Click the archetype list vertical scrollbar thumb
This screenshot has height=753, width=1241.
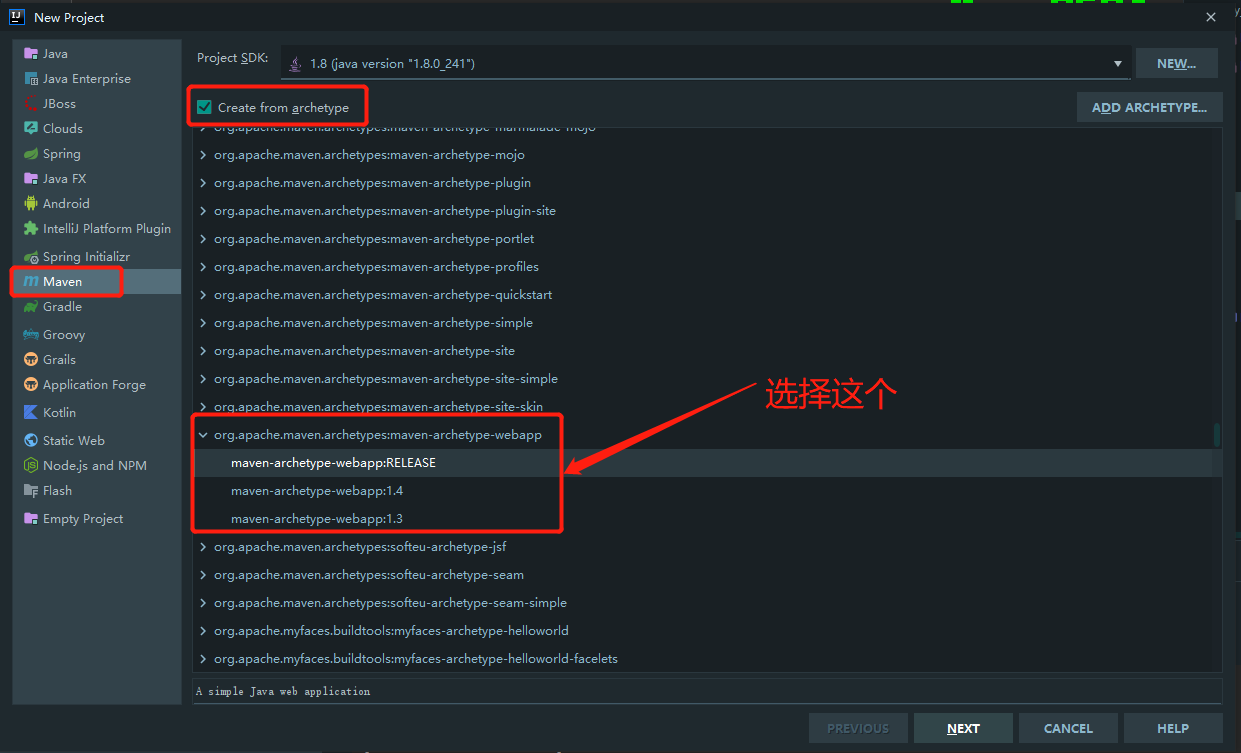point(1217,435)
